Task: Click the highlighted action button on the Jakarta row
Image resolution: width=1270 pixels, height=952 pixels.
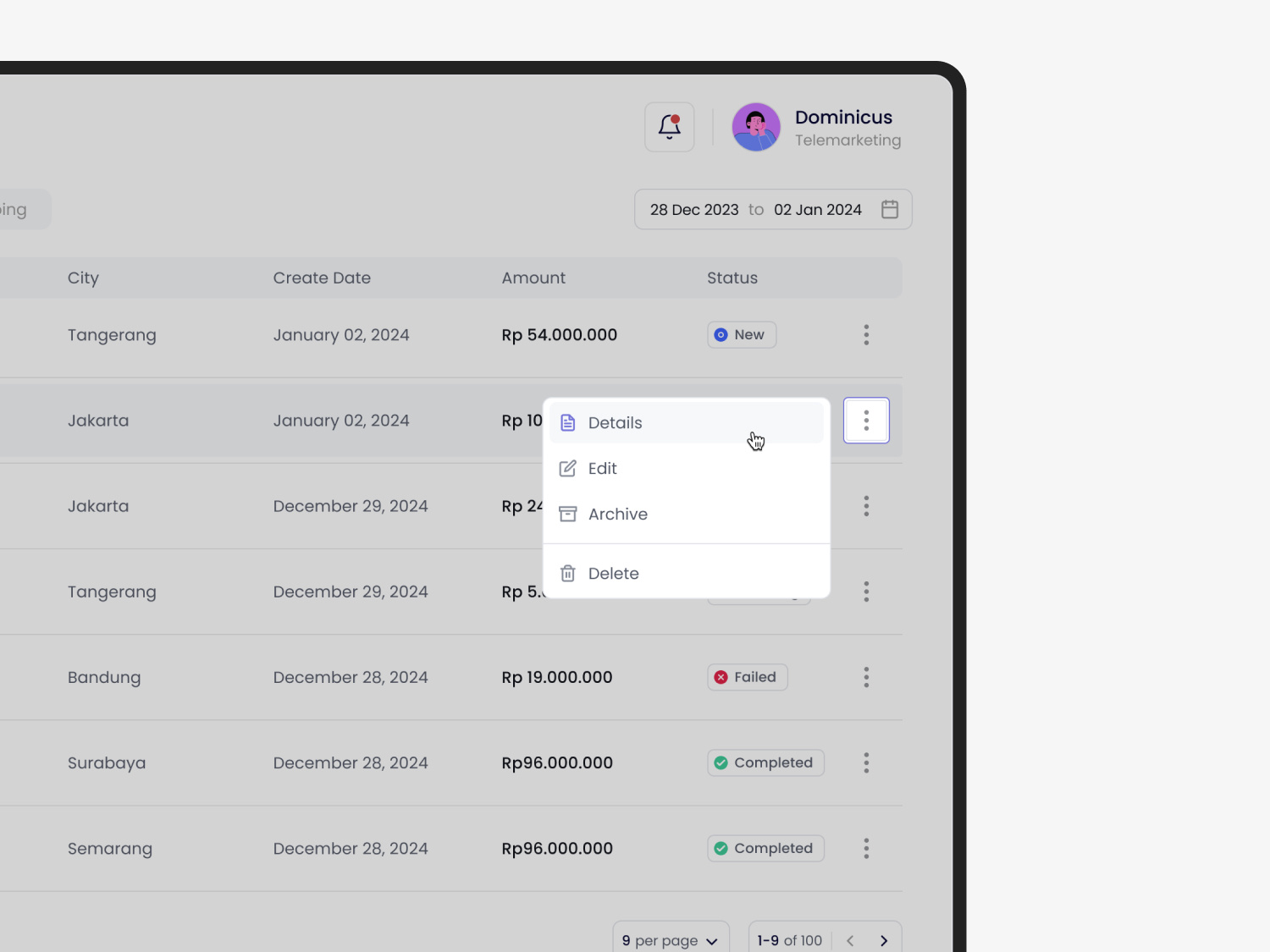Action: 866,420
